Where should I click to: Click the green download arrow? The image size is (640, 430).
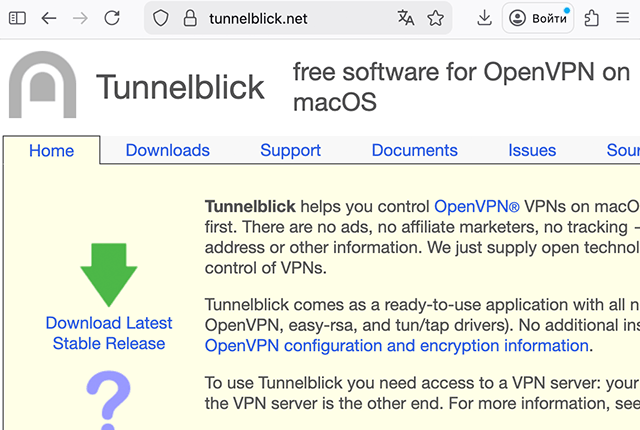point(109,273)
